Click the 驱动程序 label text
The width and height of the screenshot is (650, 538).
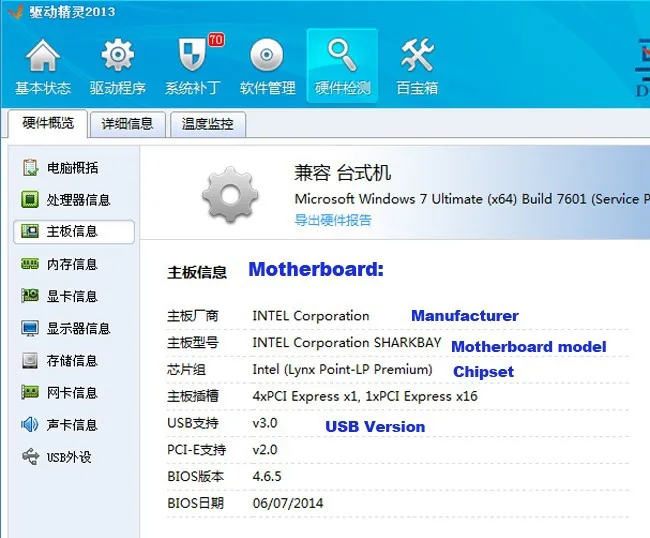pyautogui.click(x=118, y=88)
